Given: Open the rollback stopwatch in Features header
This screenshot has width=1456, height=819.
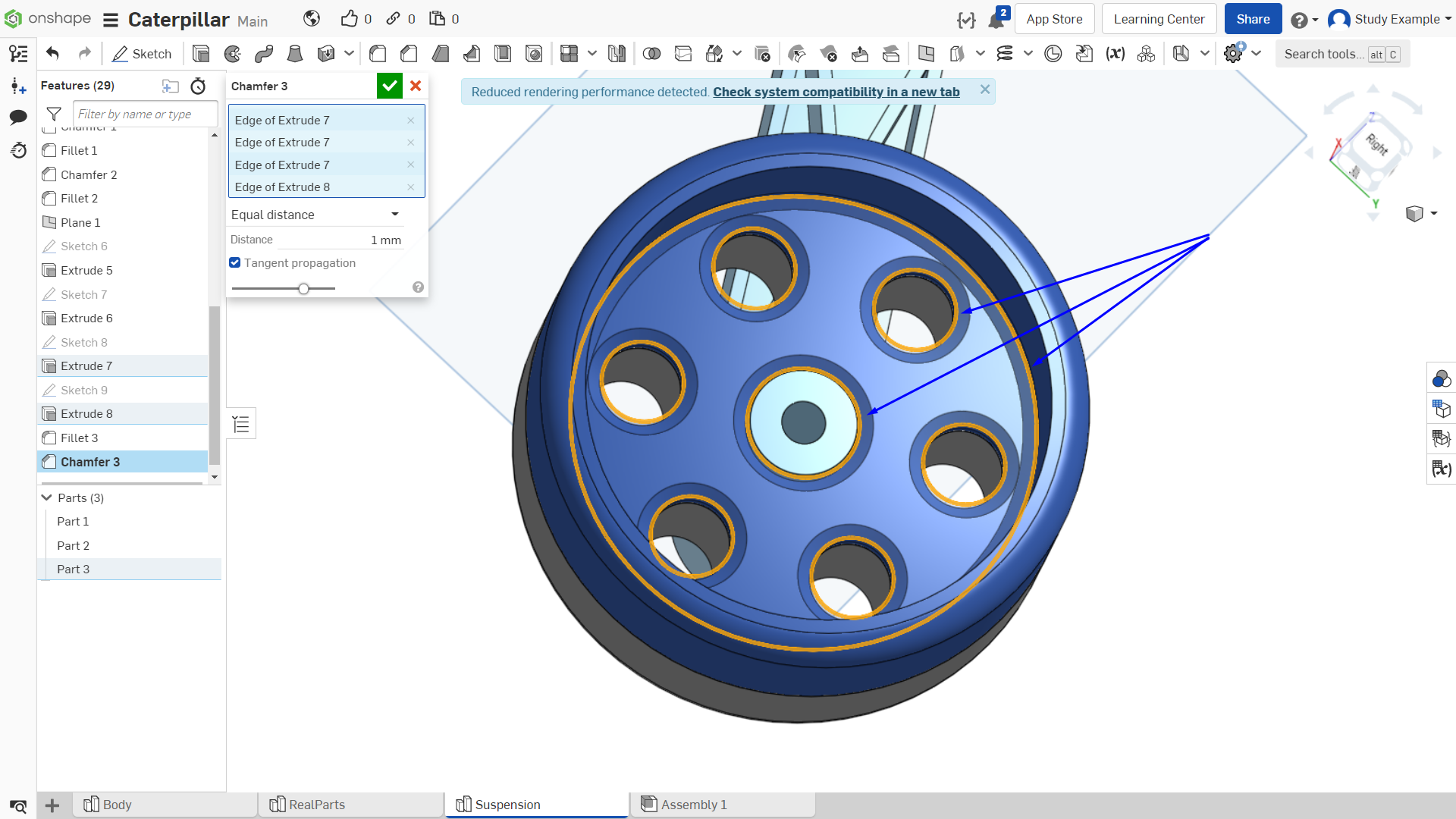Looking at the screenshot, I should click(198, 86).
